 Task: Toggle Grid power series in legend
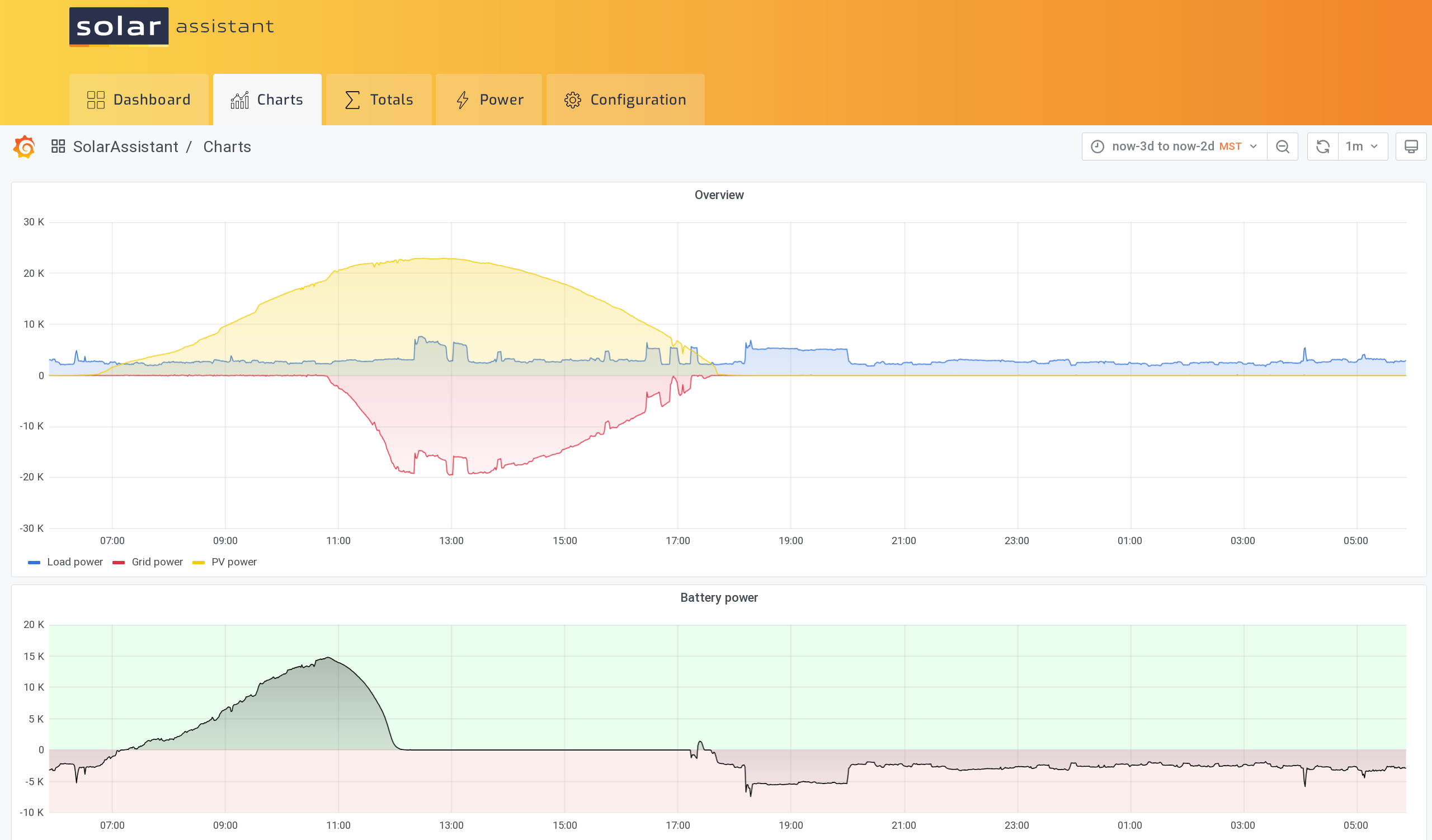click(x=157, y=561)
